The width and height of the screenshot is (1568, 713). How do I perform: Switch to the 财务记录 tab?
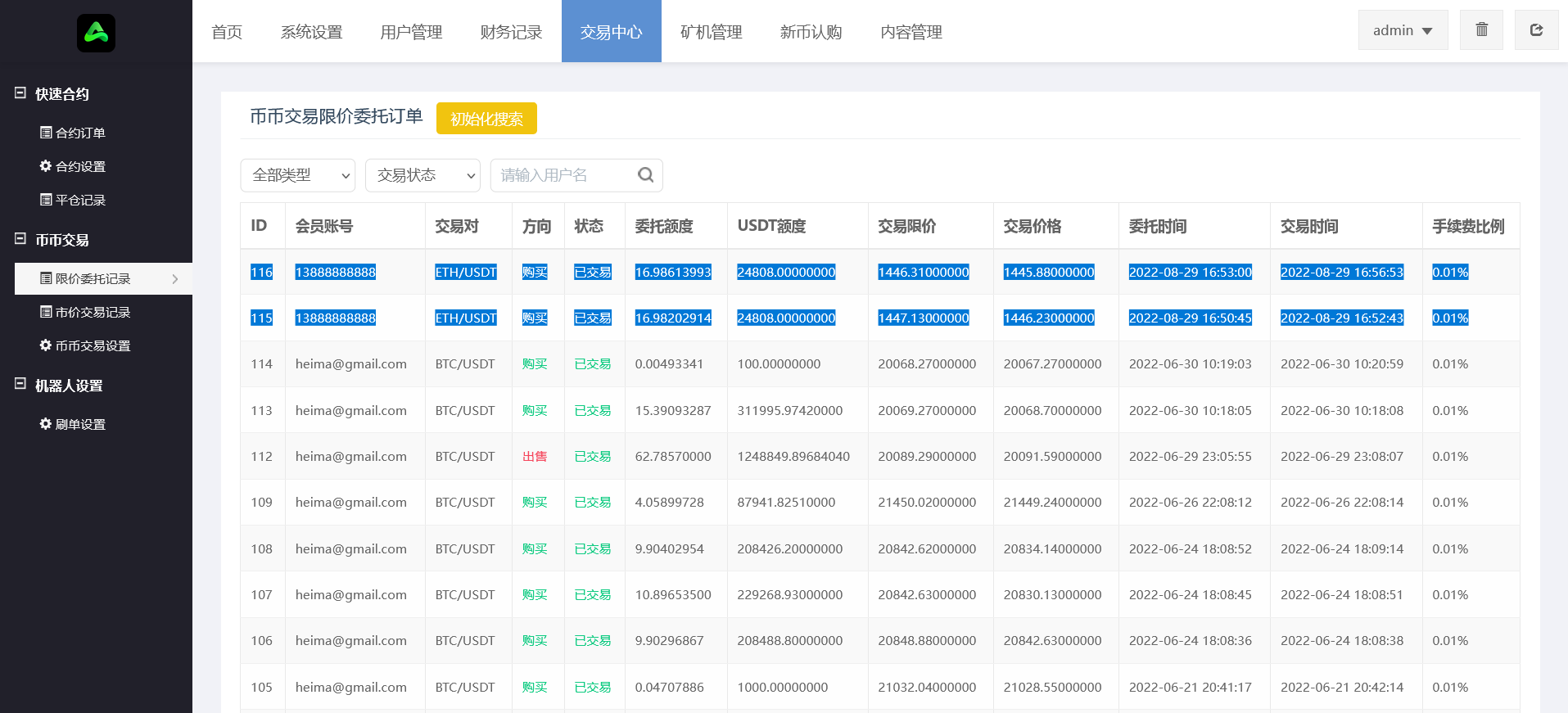511,32
